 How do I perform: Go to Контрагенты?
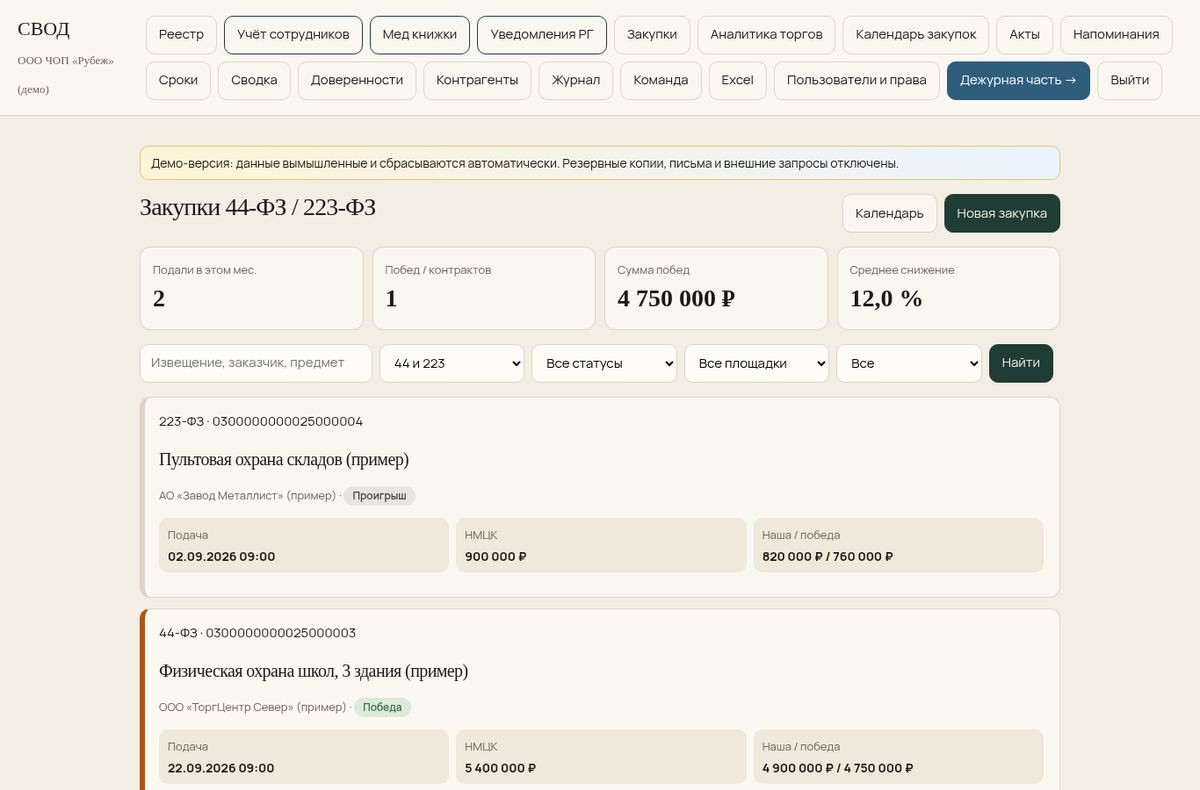click(x=477, y=80)
